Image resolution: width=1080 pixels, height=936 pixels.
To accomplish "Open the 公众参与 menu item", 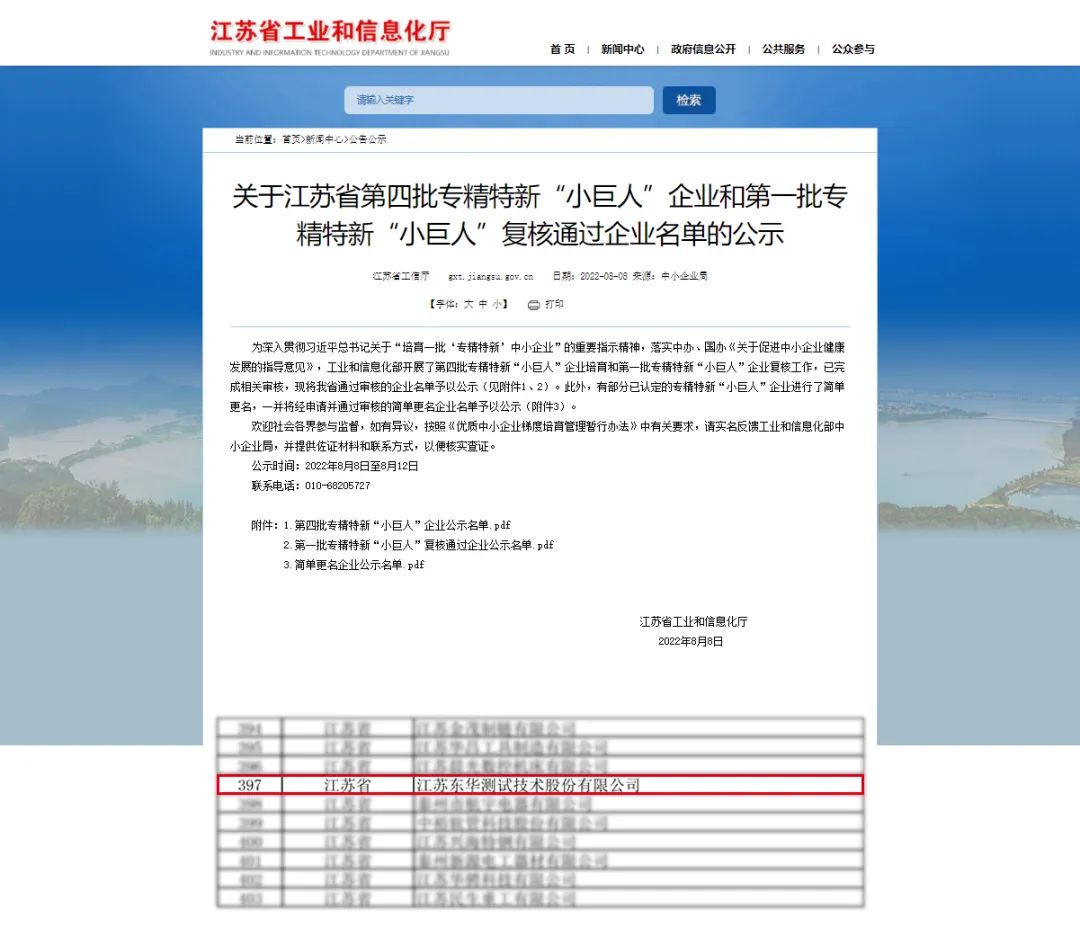I will (x=853, y=49).
